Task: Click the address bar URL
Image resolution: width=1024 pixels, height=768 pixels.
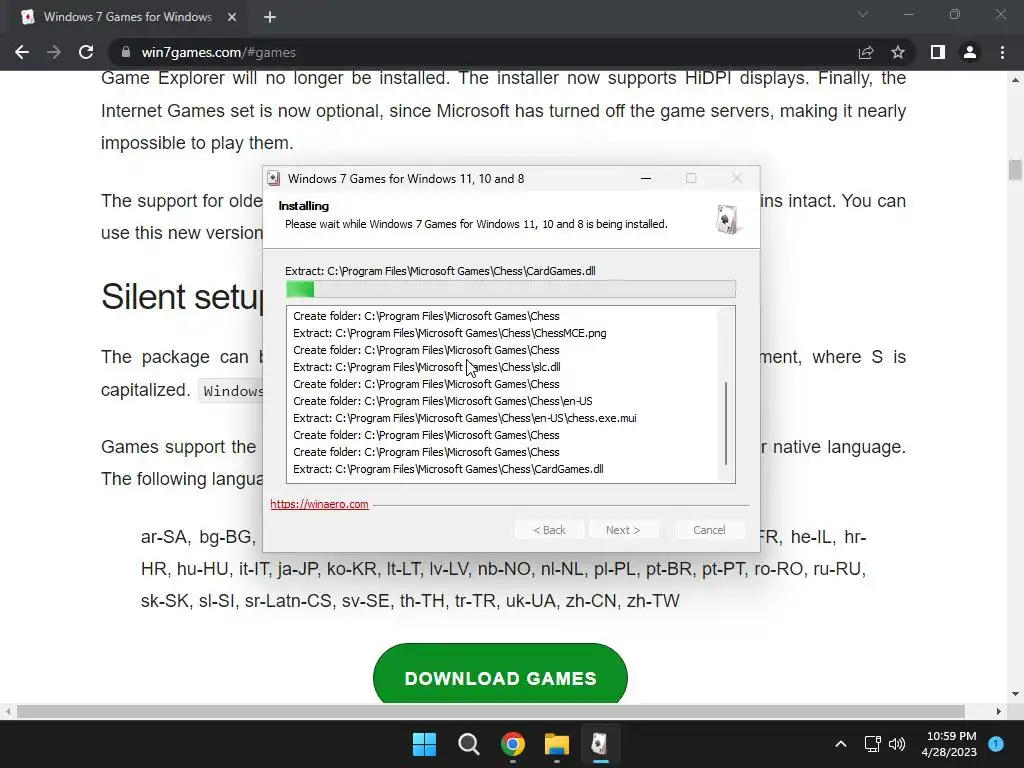Action: tap(219, 52)
